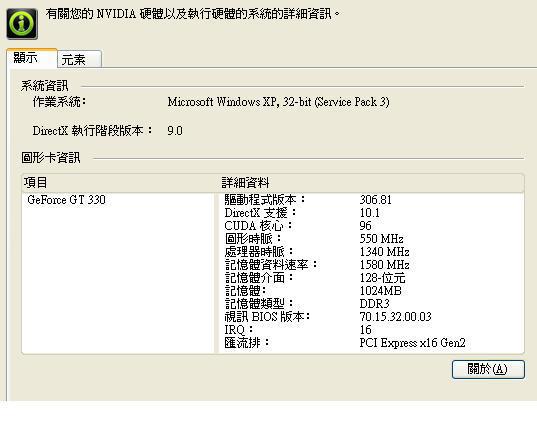Select the 記憶體介面 128-位元 row
The height and width of the screenshot is (429, 537).
[372, 278]
